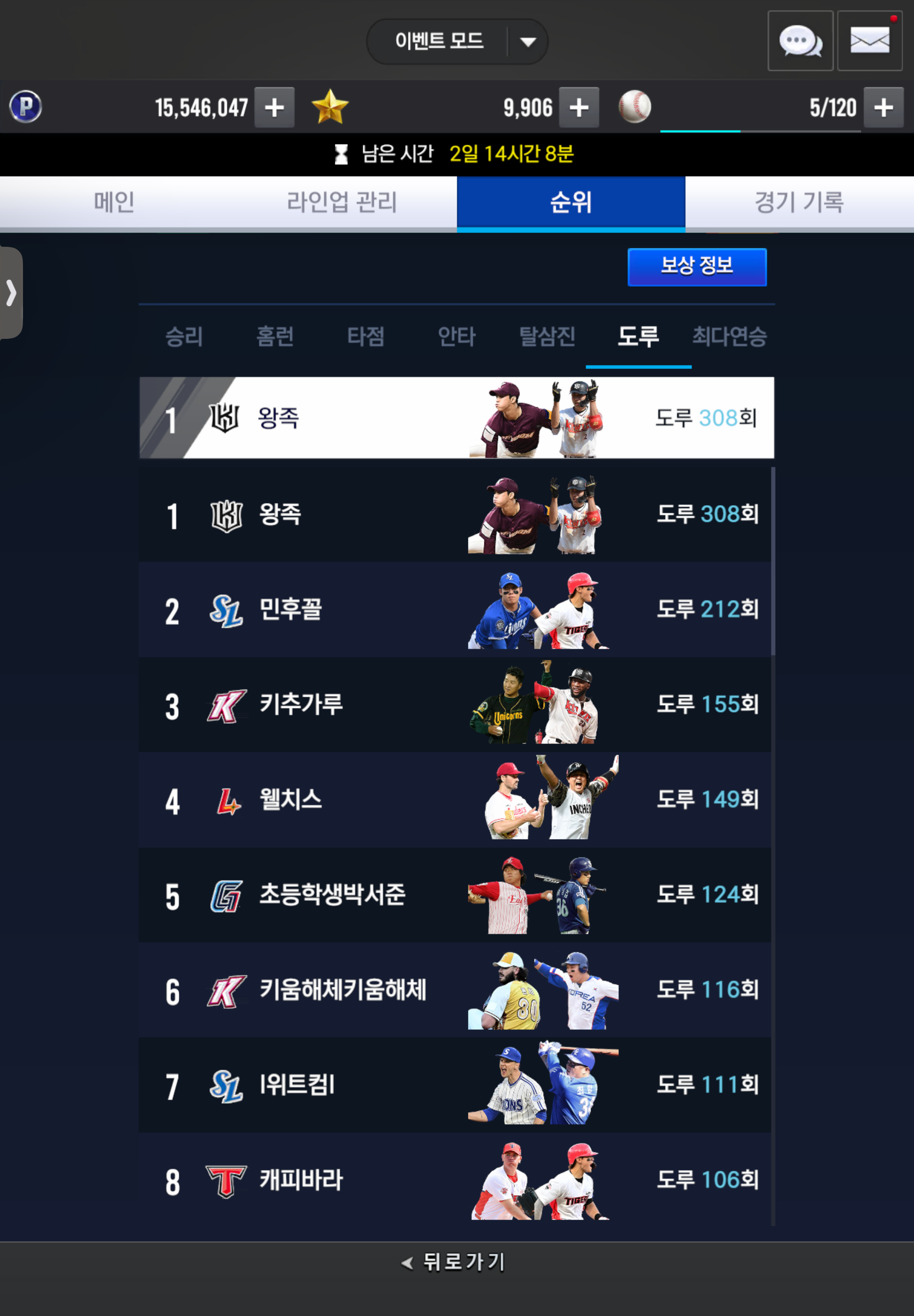
Task: Add stars with plus next to 9,906
Action: pos(579,107)
